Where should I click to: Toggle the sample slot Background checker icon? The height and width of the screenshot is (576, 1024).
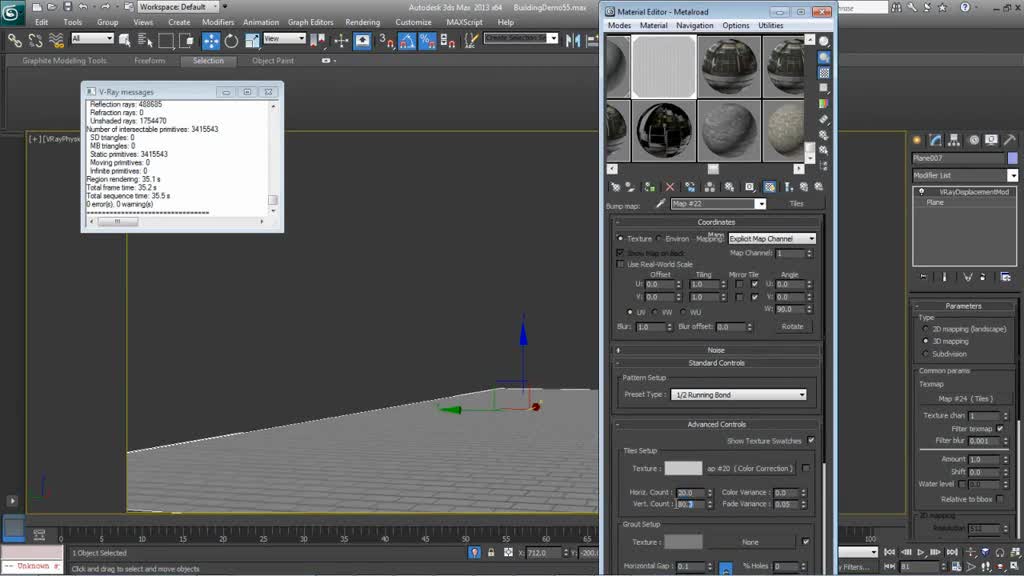click(824, 72)
